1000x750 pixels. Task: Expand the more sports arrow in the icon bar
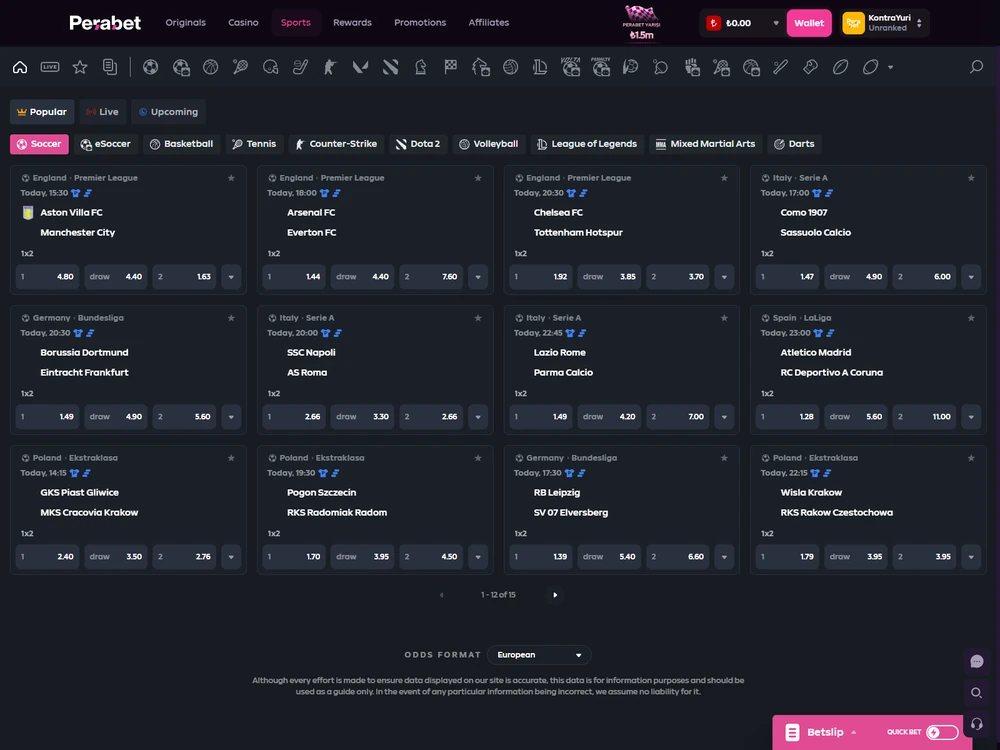[x=890, y=67]
